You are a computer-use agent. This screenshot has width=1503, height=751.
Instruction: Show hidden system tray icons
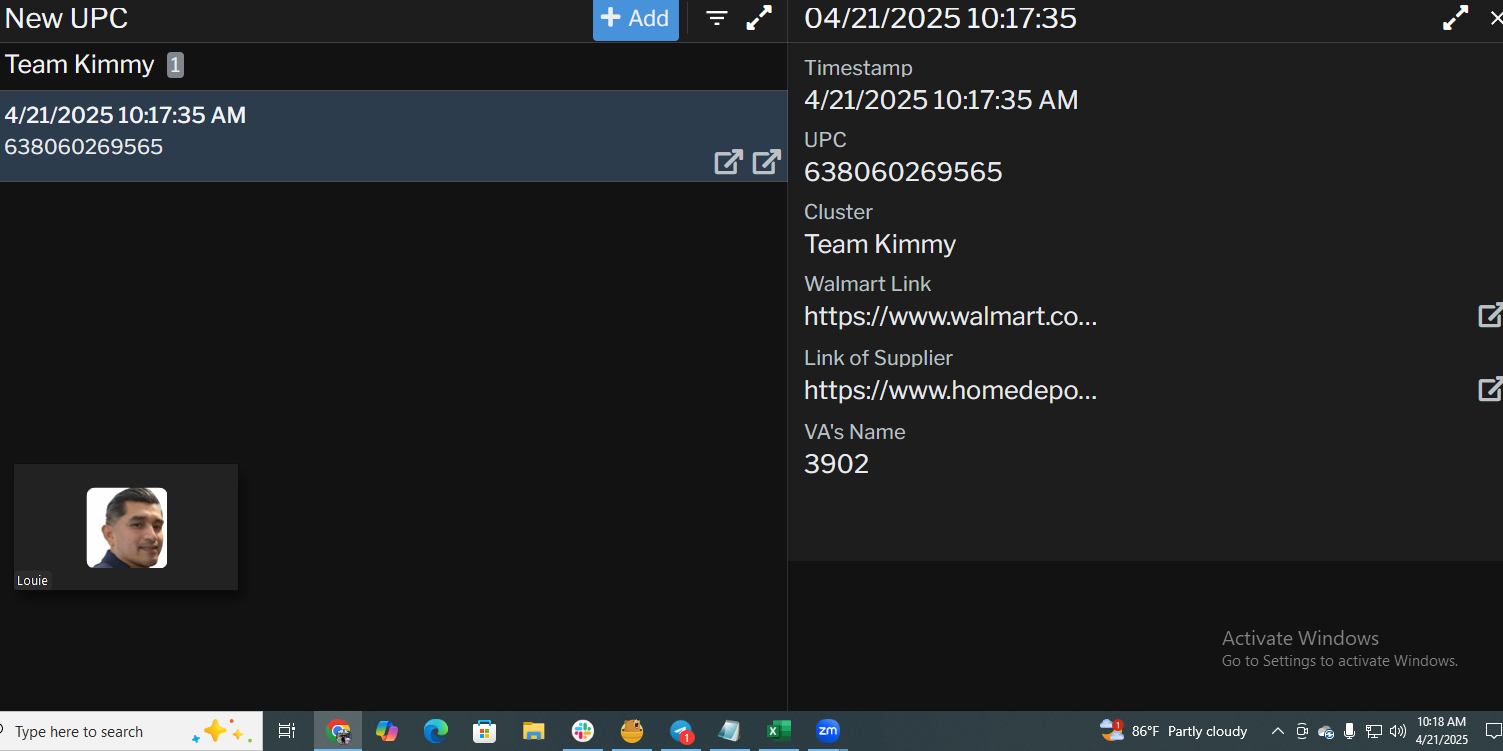tap(1277, 731)
